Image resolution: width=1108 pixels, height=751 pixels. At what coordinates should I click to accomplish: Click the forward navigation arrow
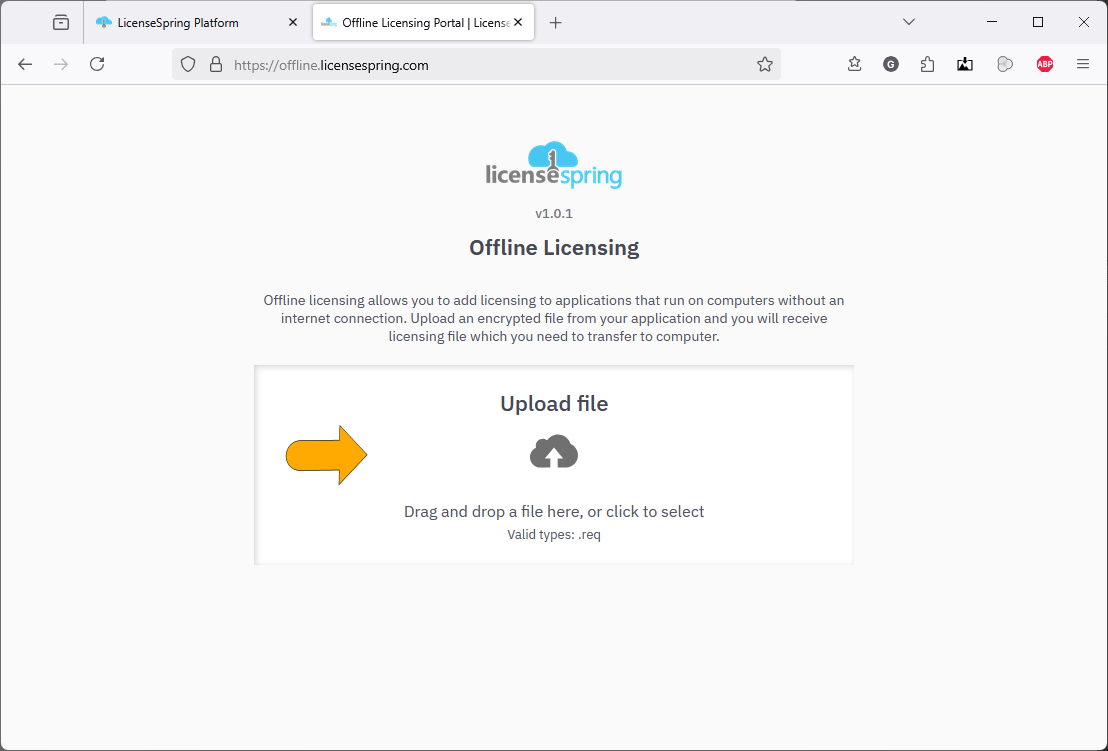tap(61, 64)
